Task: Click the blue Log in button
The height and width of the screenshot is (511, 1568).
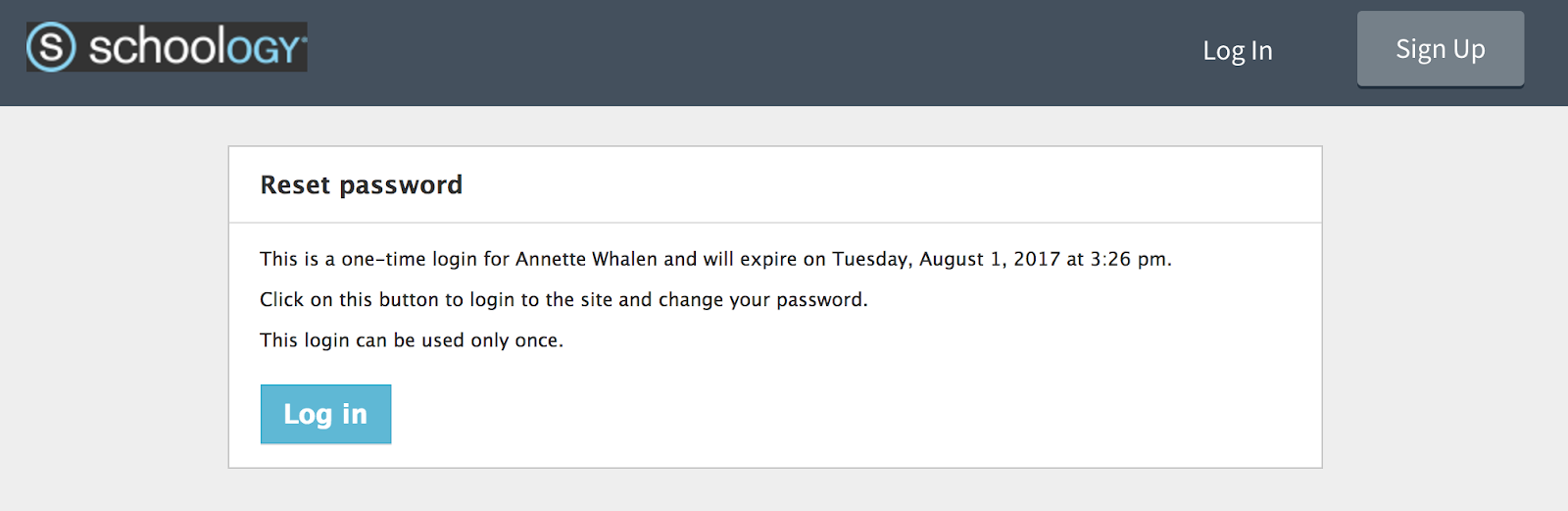Action: pos(325,414)
